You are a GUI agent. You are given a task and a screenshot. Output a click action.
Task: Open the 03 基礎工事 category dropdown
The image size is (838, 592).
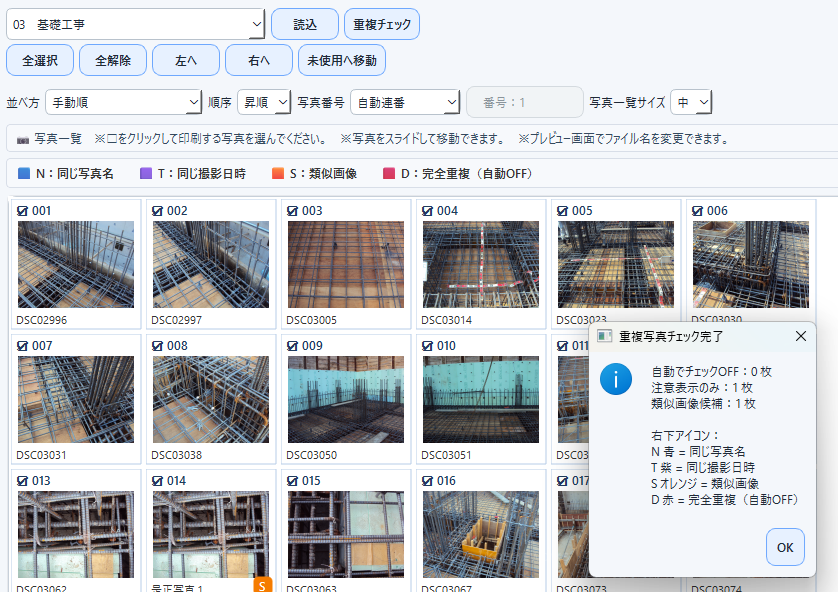pos(135,24)
